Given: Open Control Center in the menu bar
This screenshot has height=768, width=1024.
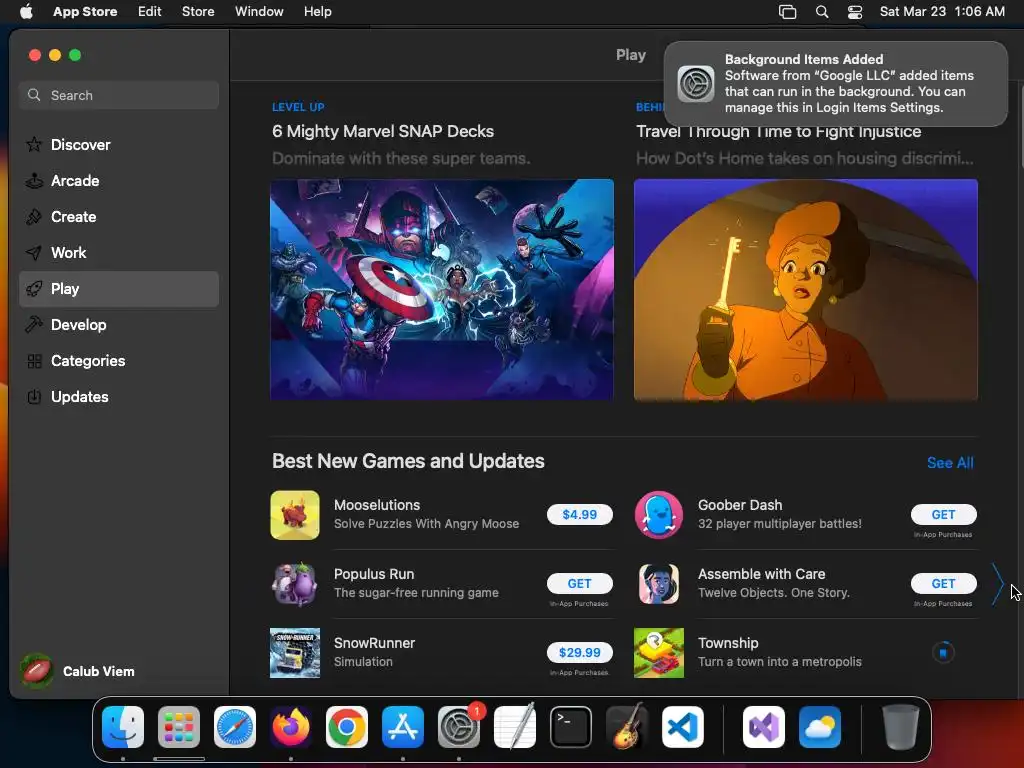Looking at the screenshot, I should pos(855,12).
